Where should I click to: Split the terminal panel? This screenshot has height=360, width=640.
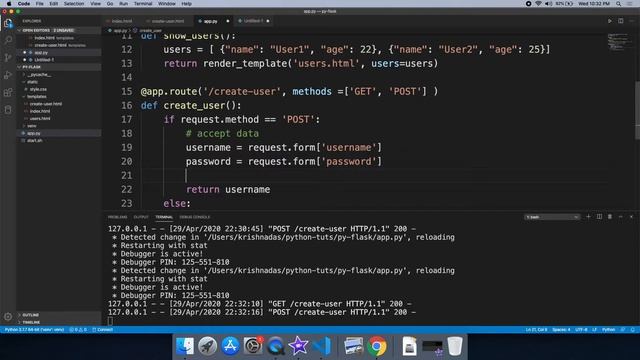599,217
